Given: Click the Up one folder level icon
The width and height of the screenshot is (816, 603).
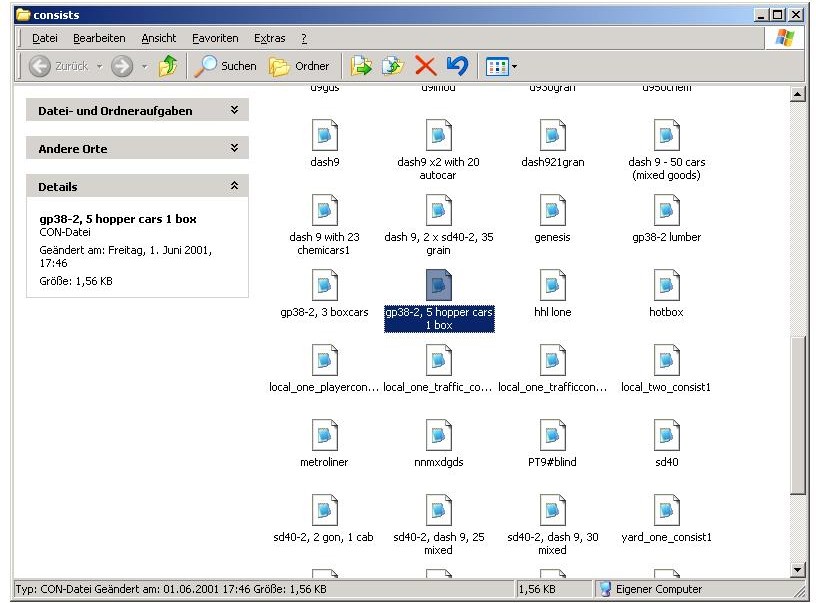Looking at the screenshot, I should pyautogui.click(x=168, y=66).
